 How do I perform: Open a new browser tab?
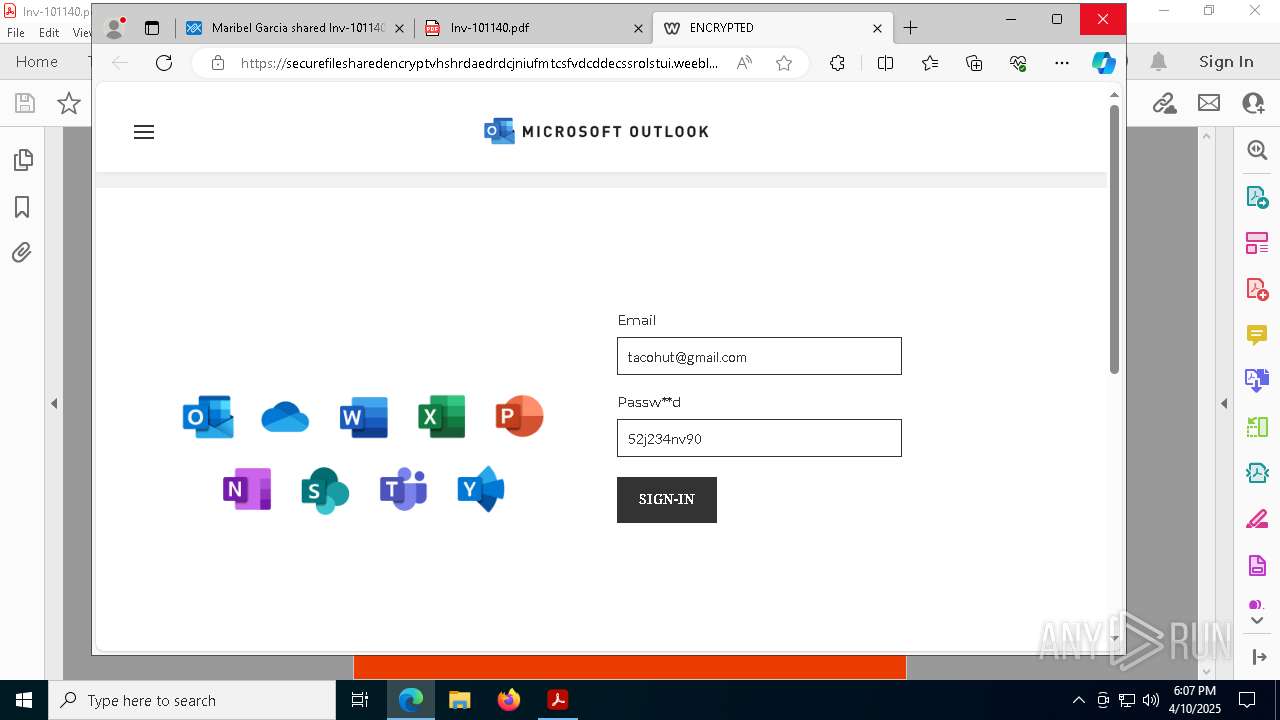click(910, 28)
